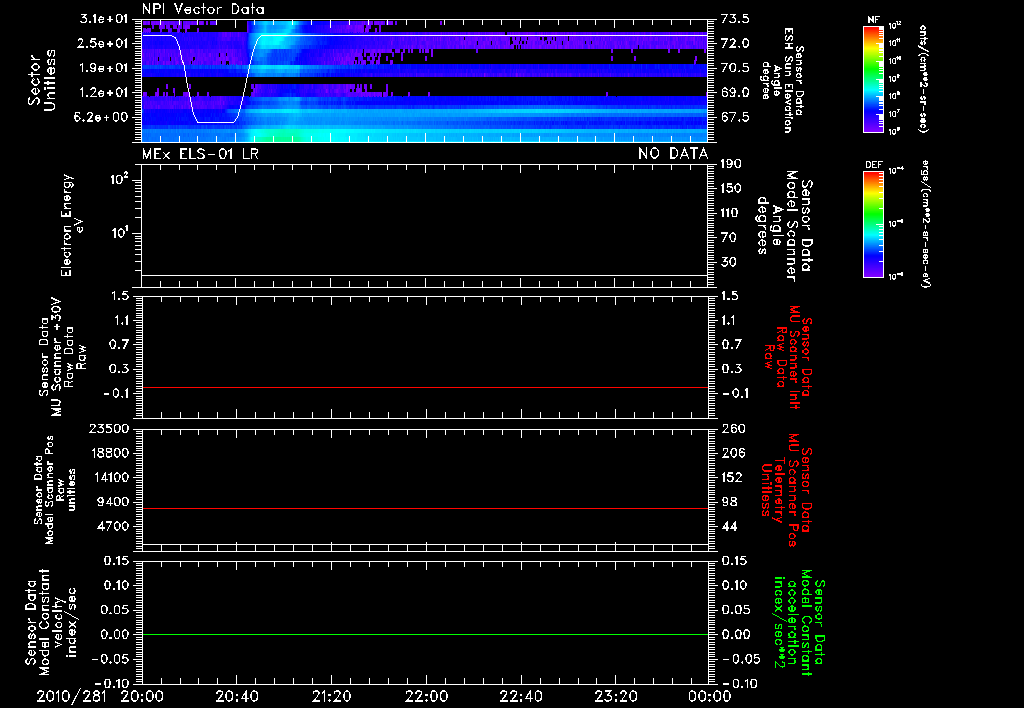Click the DEF color scale bar
The height and width of the screenshot is (708, 1024).
870,222
